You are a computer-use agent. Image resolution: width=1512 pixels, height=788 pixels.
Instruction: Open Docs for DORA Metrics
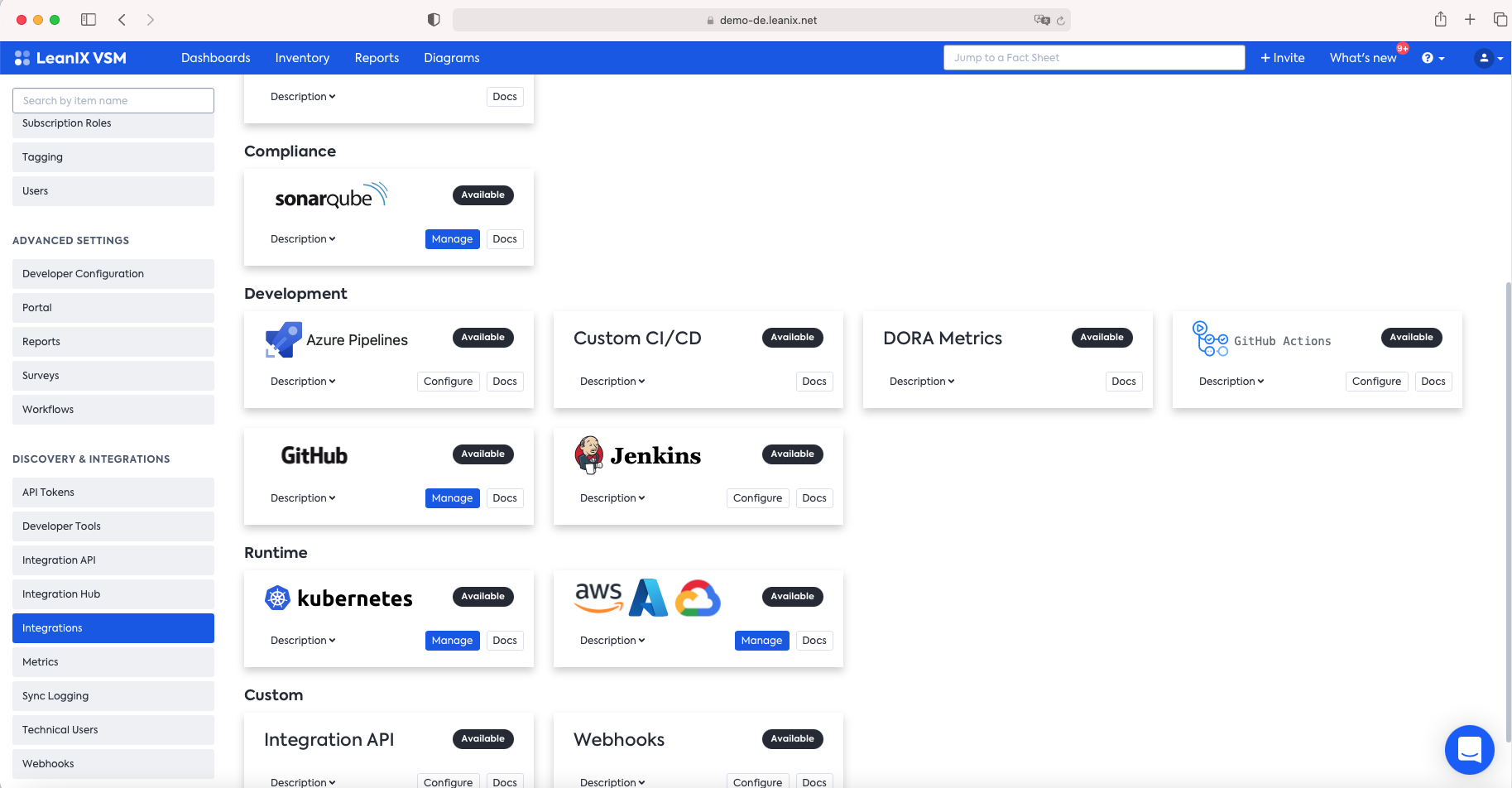1124,382
